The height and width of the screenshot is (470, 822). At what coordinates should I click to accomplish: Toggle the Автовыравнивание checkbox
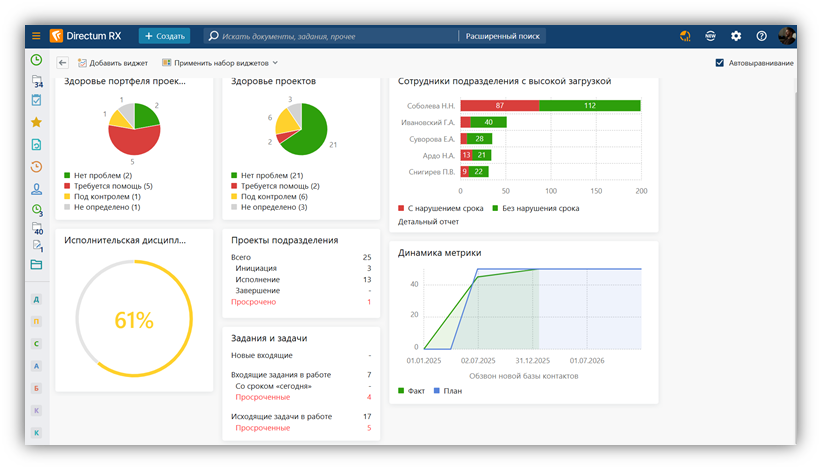(720, 63)
